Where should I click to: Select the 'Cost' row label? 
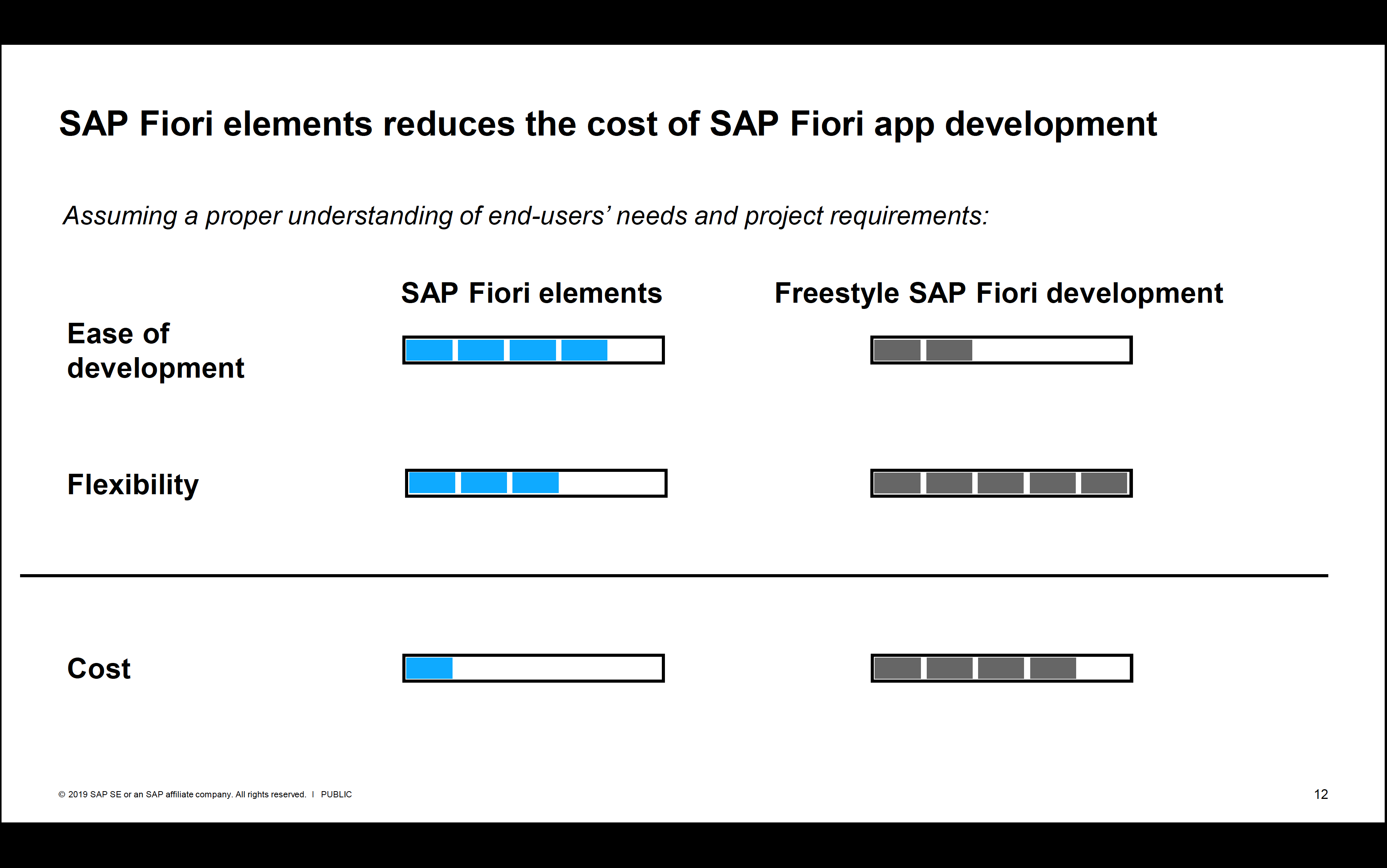[x=99, y=668]
